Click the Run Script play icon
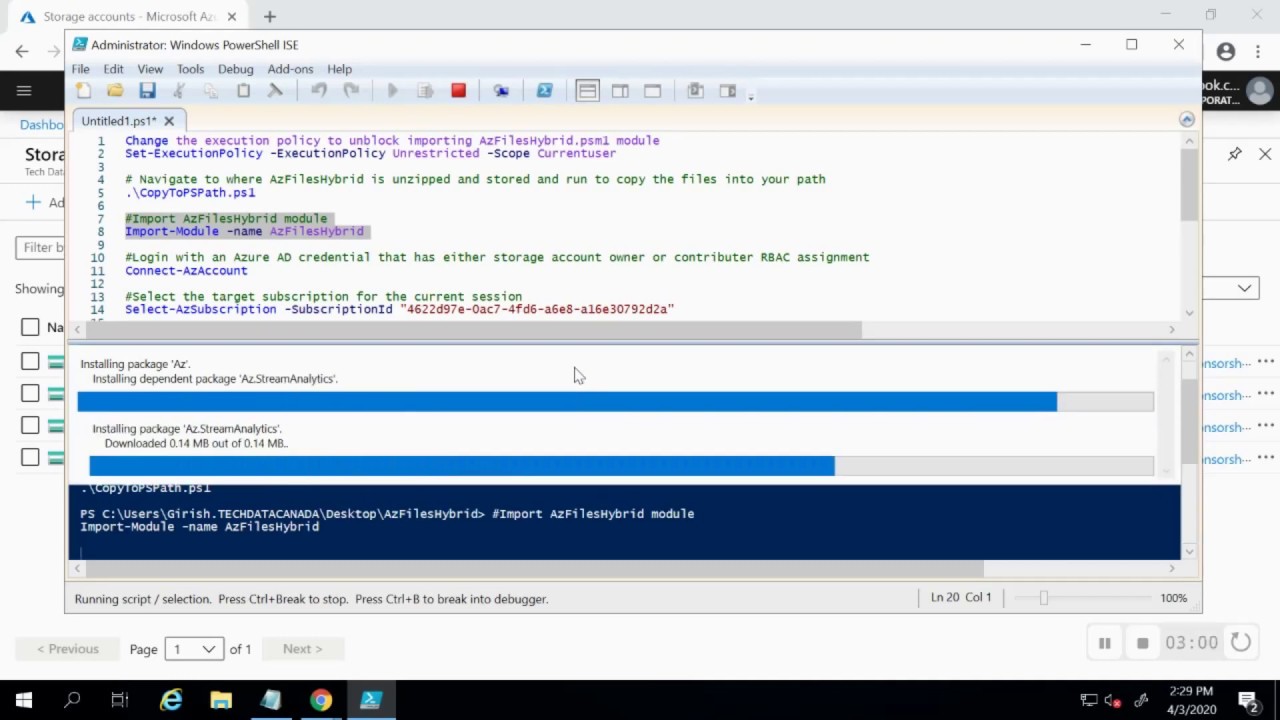The width and height of the screenshot is (1280, 720). [393, 91]
